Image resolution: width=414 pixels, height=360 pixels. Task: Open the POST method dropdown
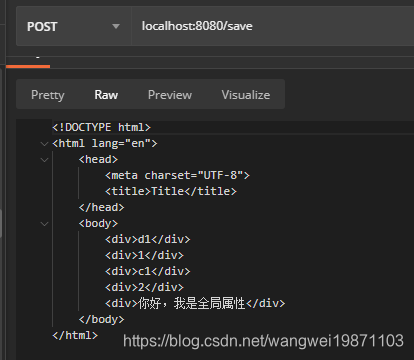click(x=73, y=26)
